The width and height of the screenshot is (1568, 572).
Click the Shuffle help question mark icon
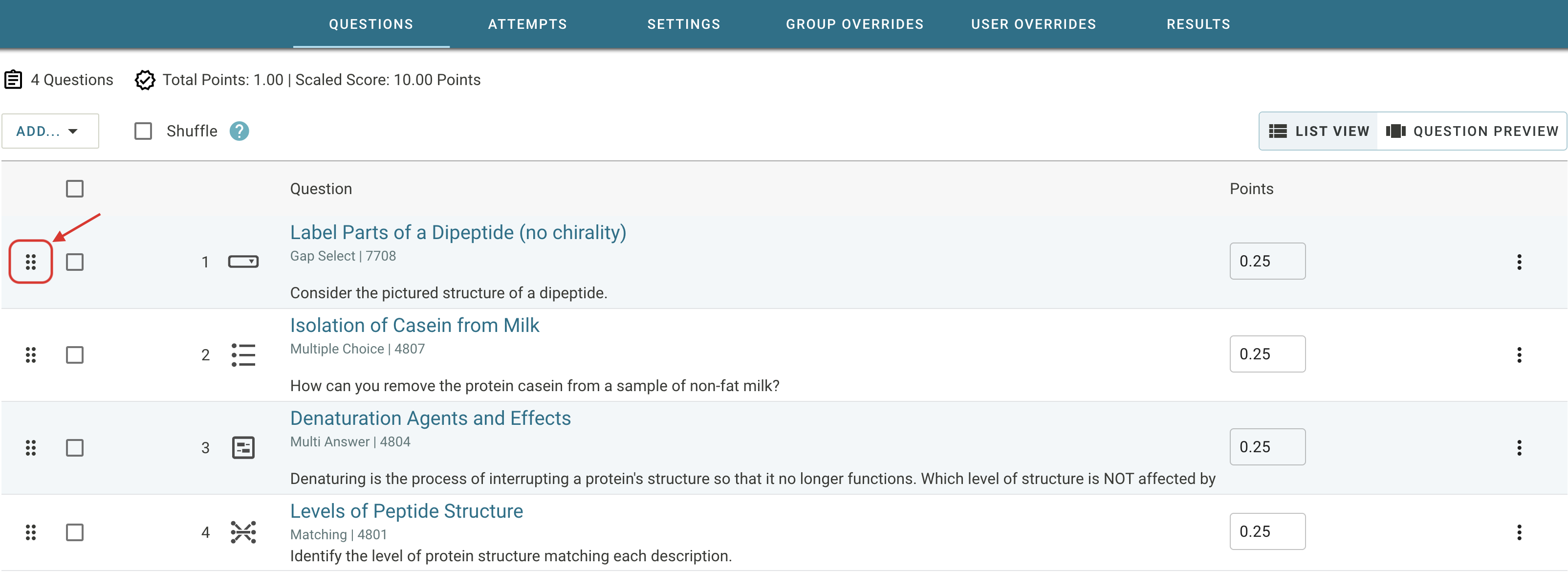coord(239,131)
